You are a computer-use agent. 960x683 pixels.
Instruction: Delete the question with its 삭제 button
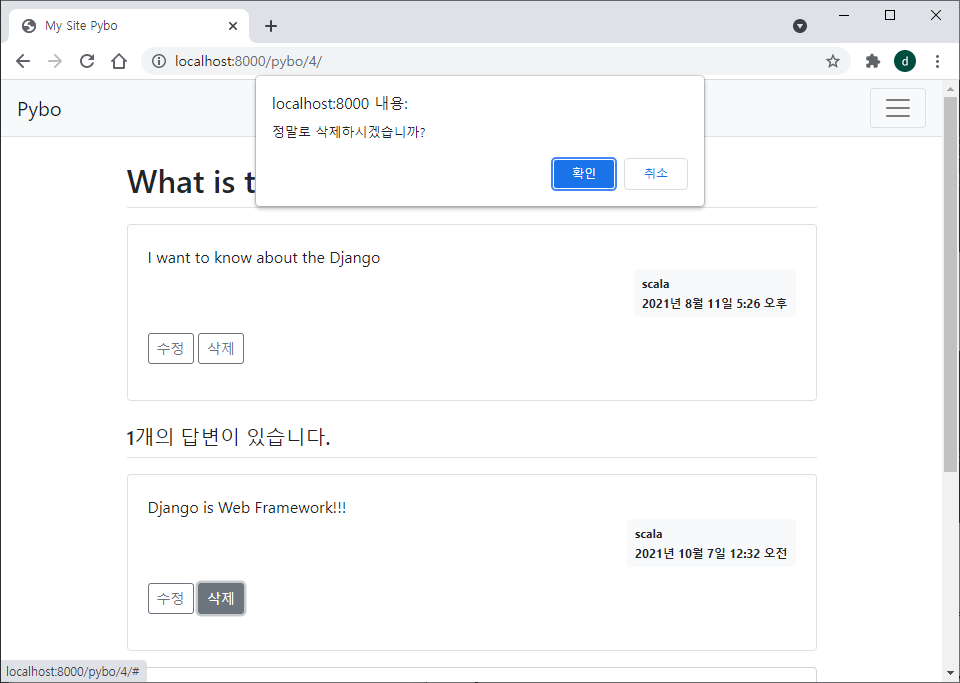(x=221, y=349)
